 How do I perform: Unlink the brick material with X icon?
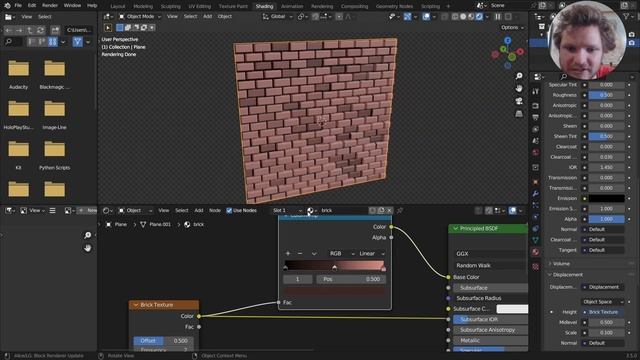point(389,210)
